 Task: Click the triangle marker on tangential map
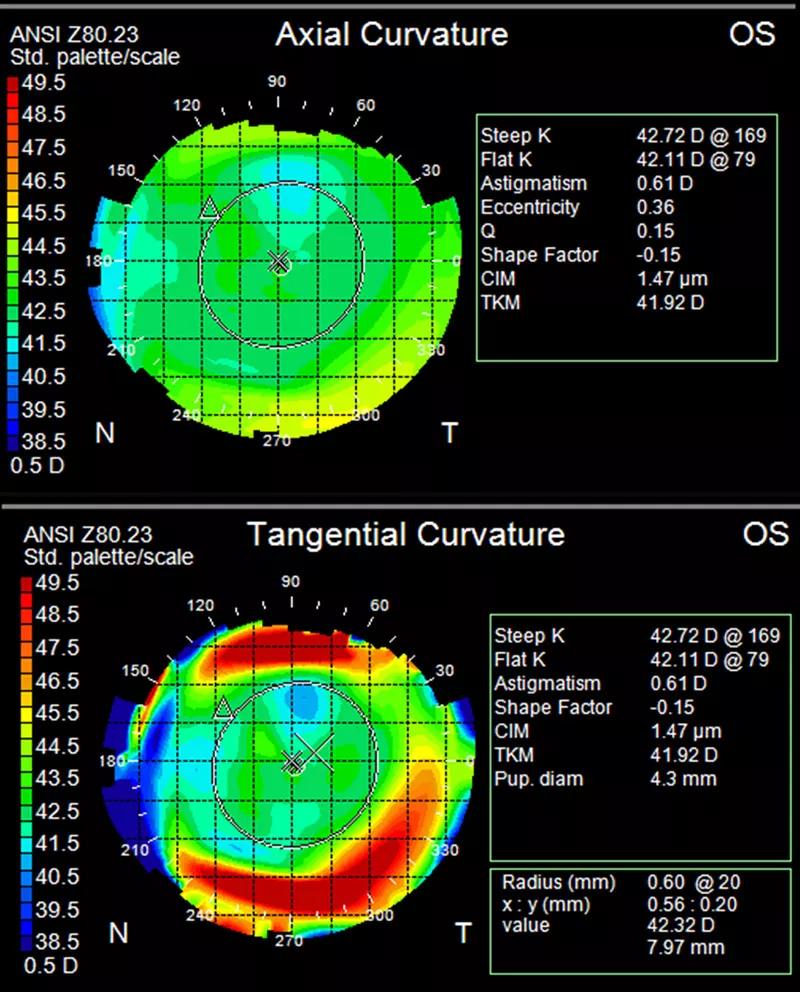[x=223, y=708]
